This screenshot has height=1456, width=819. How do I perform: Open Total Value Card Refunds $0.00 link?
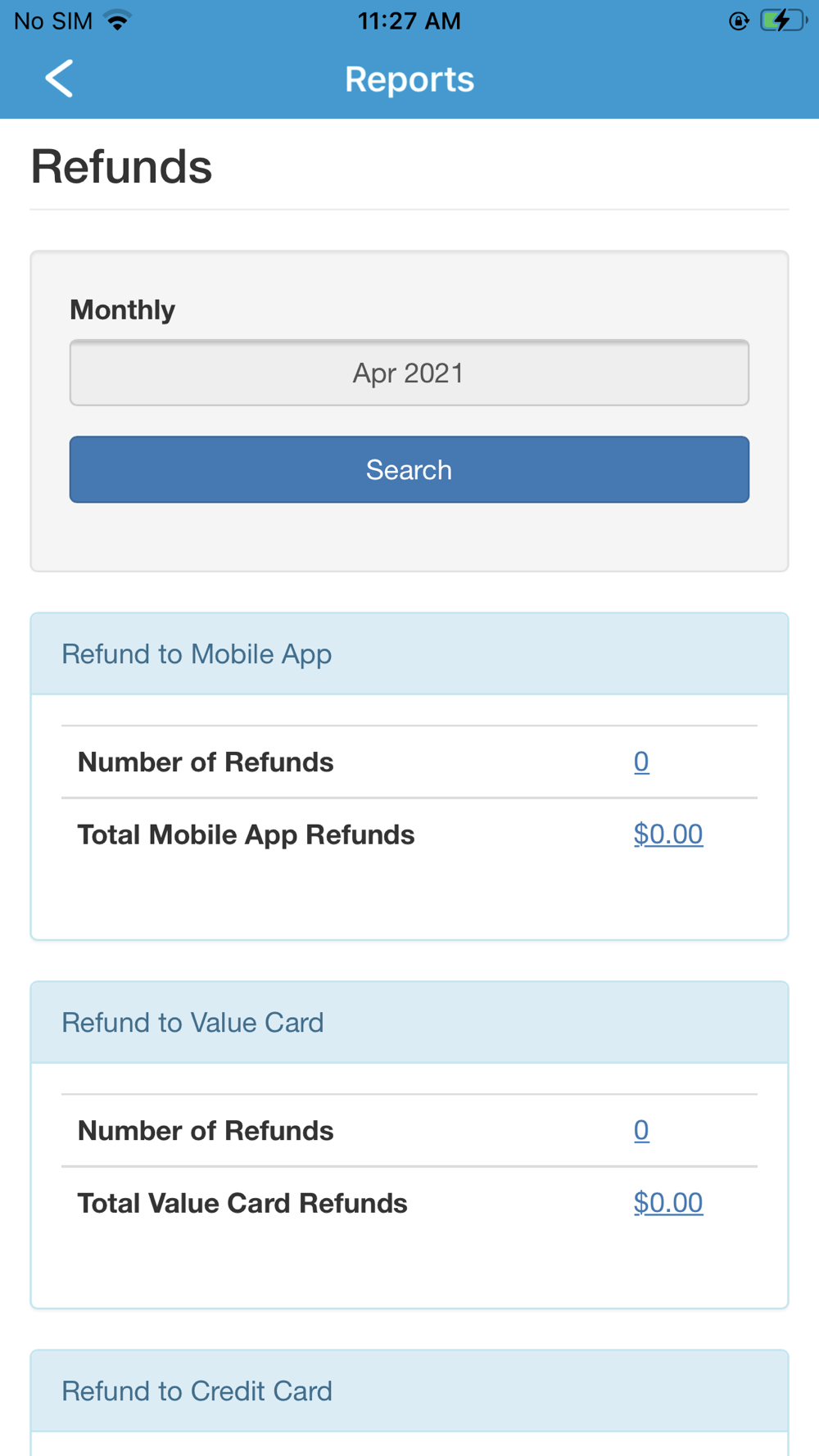coord(667,1202)
